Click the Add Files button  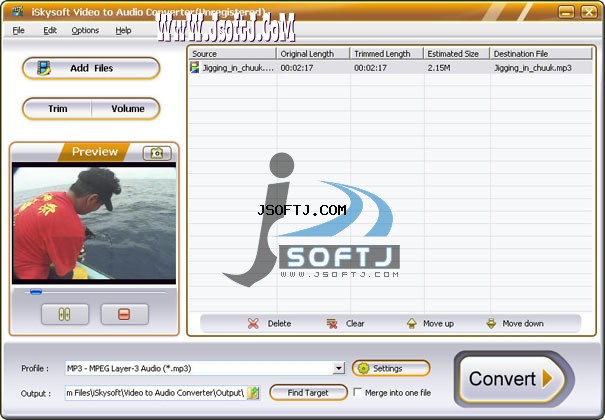point(91,68)
